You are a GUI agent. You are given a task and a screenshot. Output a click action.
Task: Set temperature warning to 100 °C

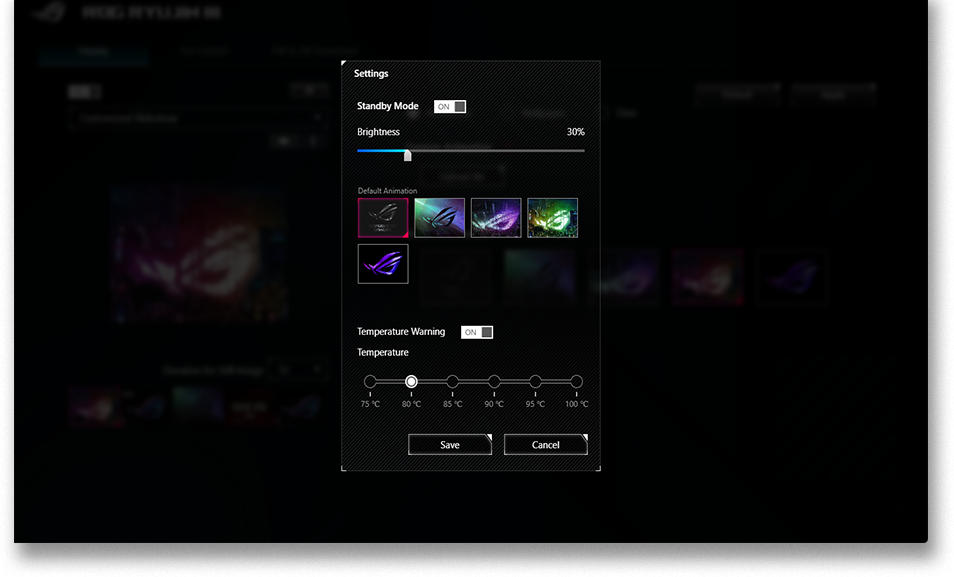576,382
